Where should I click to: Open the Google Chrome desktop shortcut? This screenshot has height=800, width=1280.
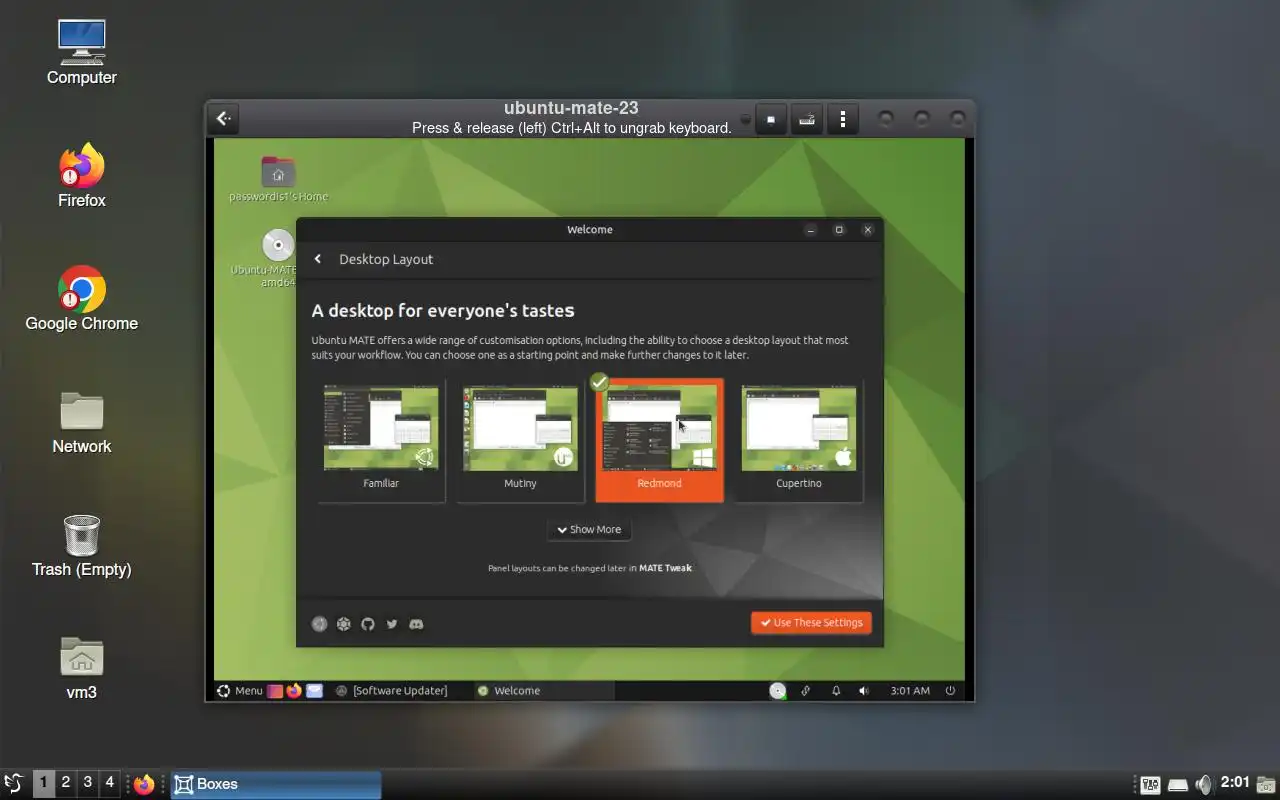[x=82, y=298]
